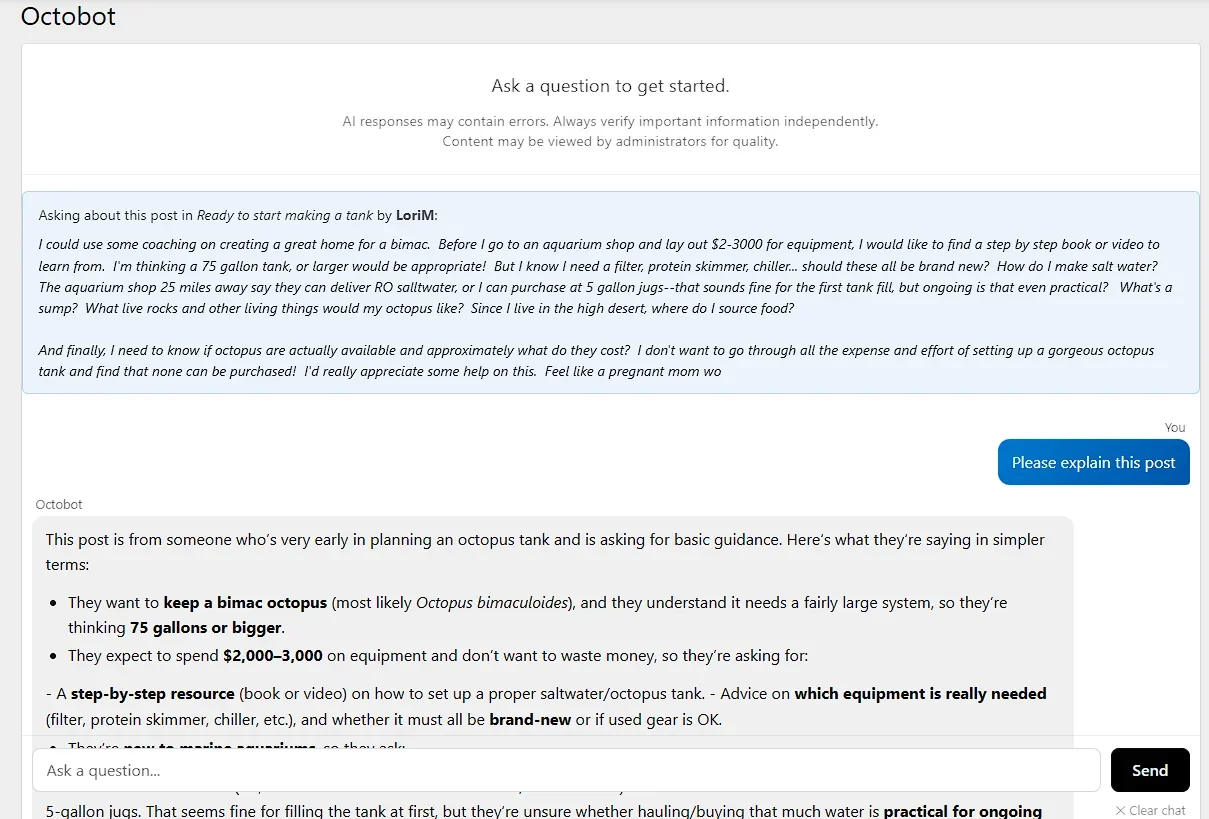
Task: Select the 'Please explain this post' message bubble
Action: click(1093, 462)
